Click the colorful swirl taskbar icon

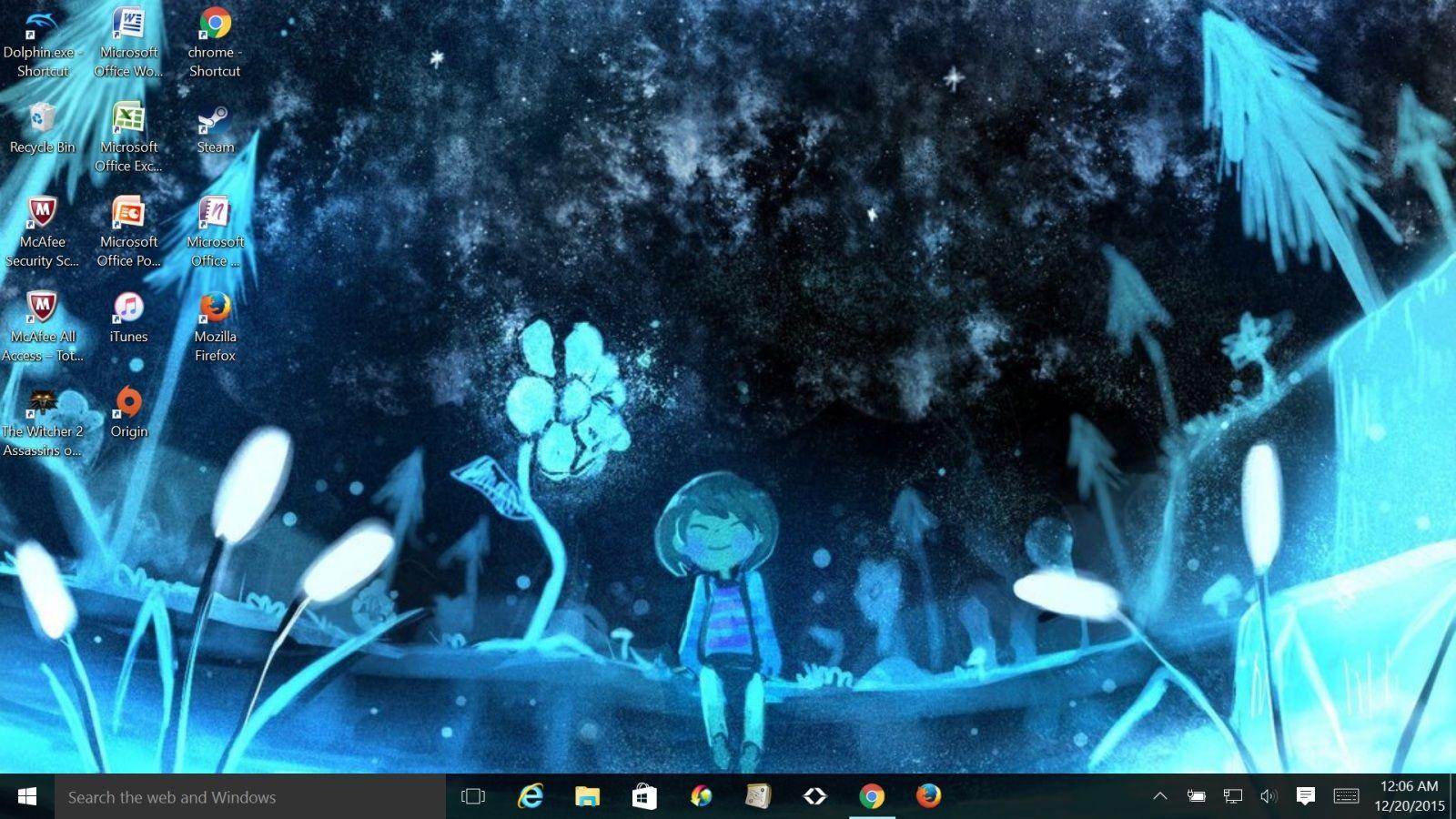701,796
